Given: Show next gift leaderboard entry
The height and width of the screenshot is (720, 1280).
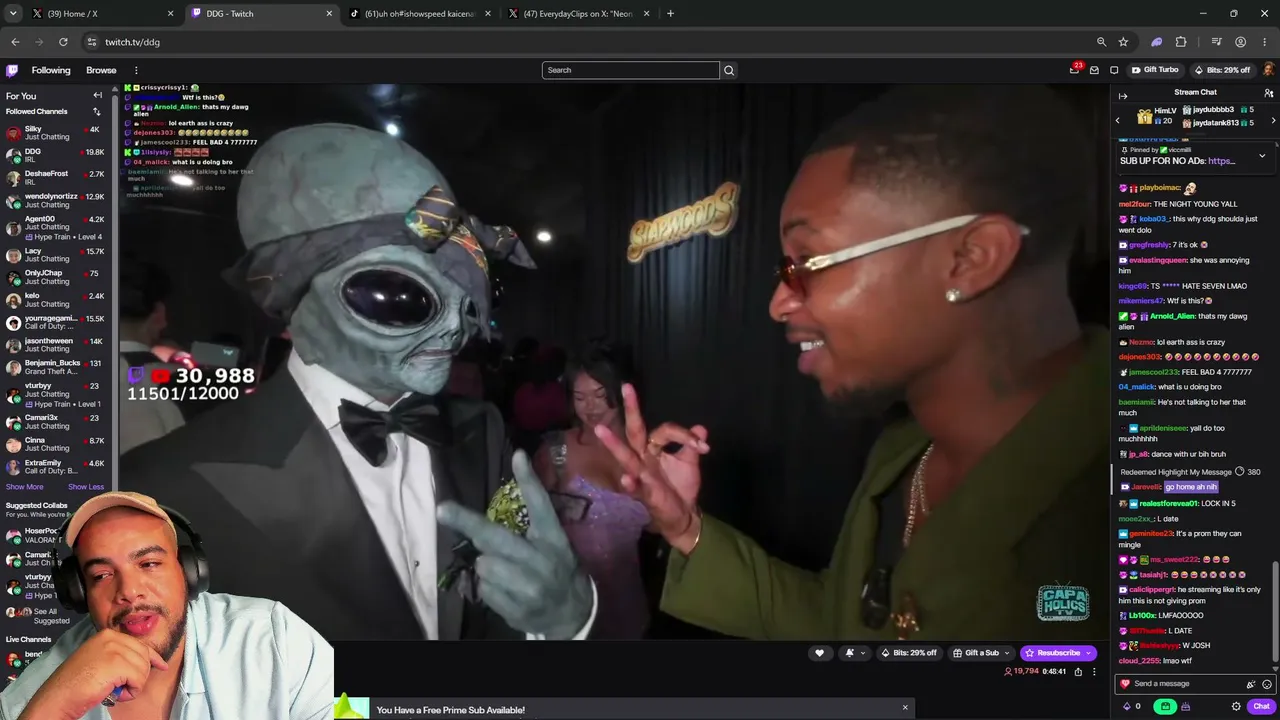Looking at the screenshot, I should (1273, 121).
